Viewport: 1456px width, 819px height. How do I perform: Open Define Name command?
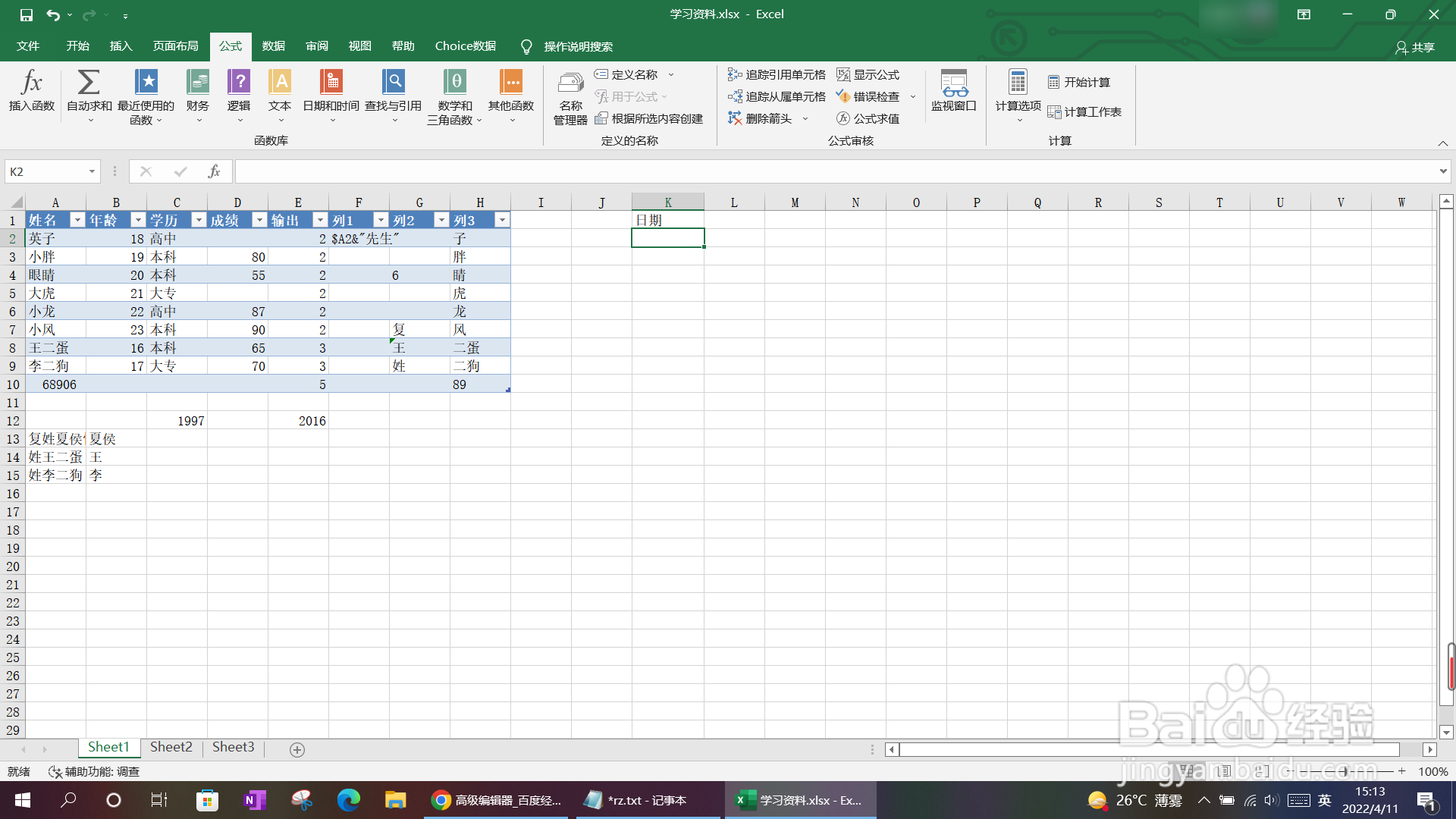pos(626,74)
